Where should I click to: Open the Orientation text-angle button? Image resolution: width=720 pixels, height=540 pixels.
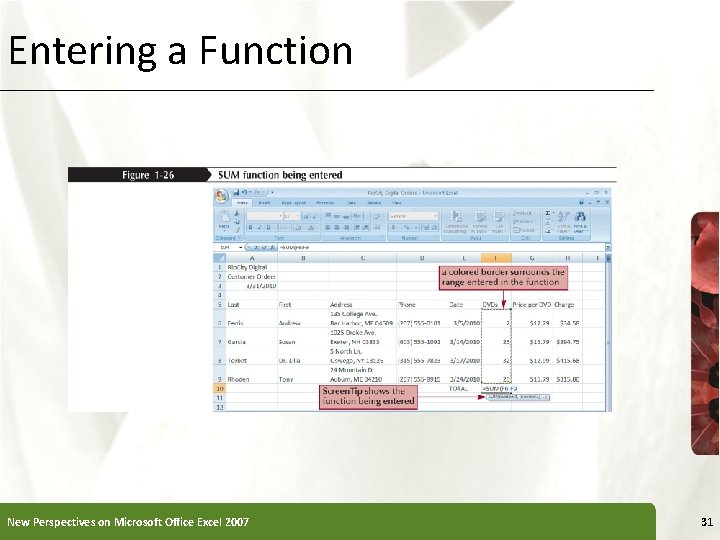click(358, 216)
